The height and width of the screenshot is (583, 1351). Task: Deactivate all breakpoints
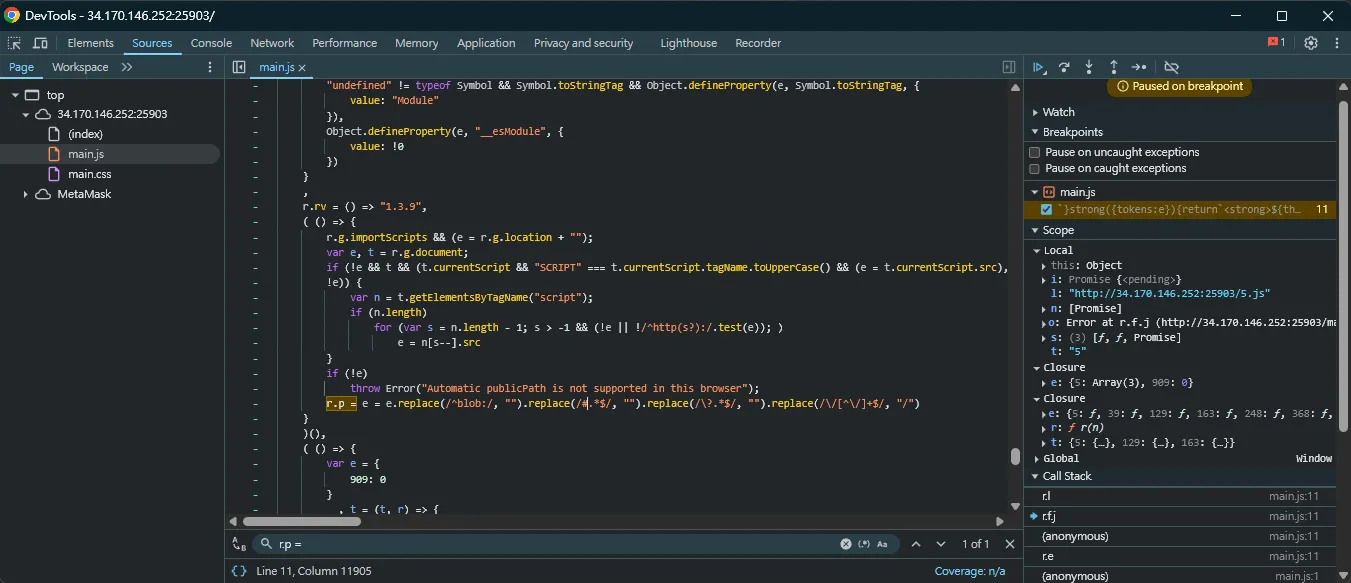[x=1171, y=67]
